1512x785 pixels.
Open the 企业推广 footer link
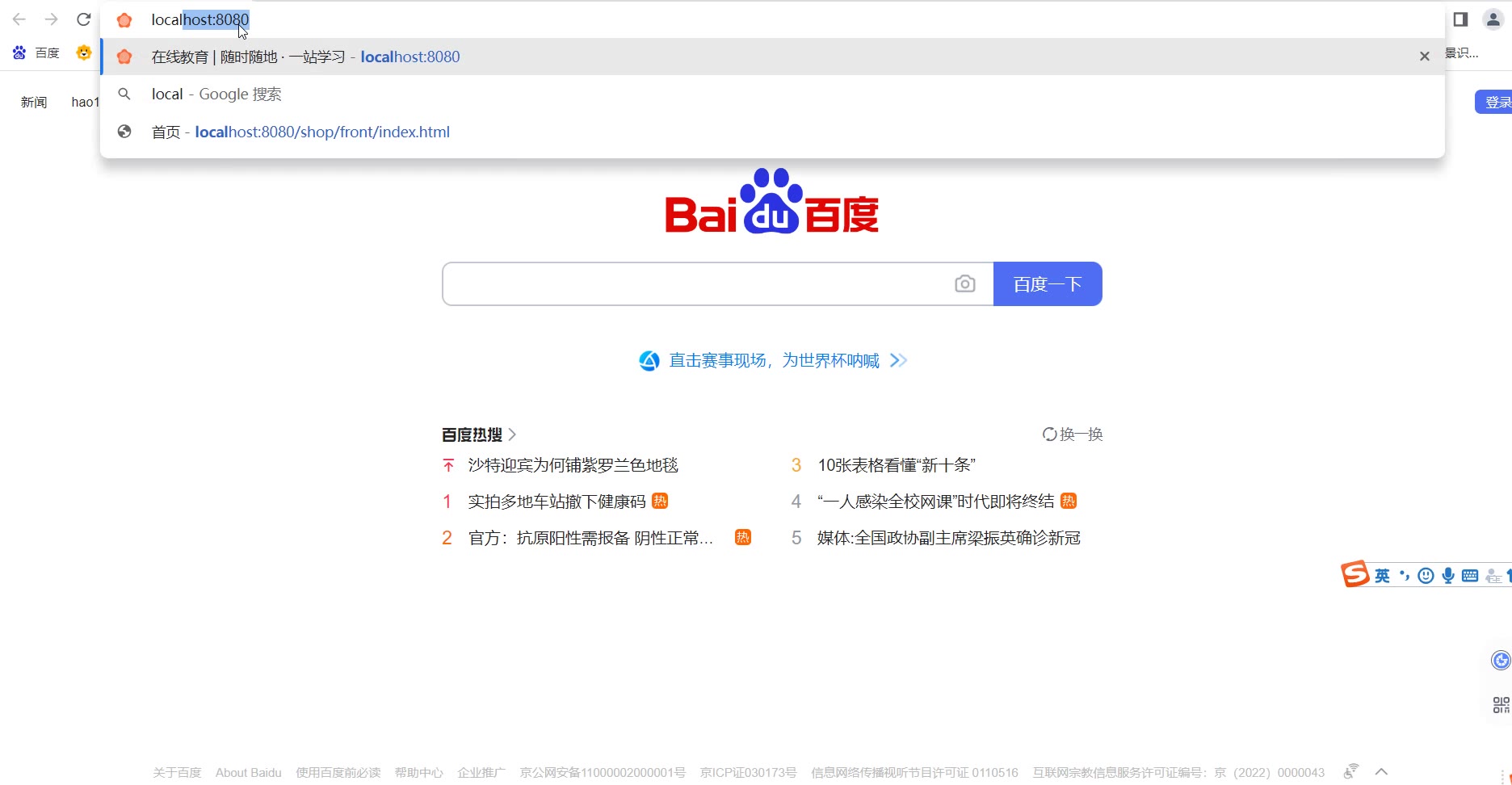tap(481, 773)
